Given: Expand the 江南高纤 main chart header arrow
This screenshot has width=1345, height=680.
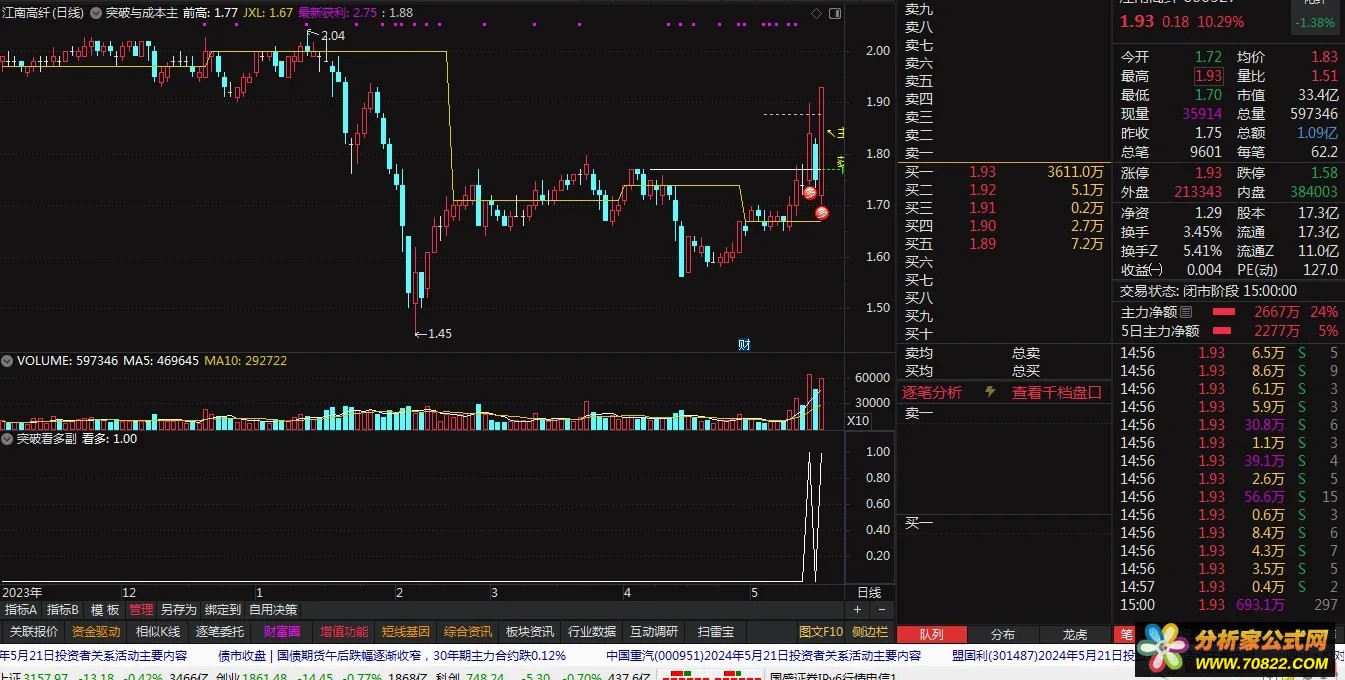Looking at the screenshot, I should pos(95,13).
